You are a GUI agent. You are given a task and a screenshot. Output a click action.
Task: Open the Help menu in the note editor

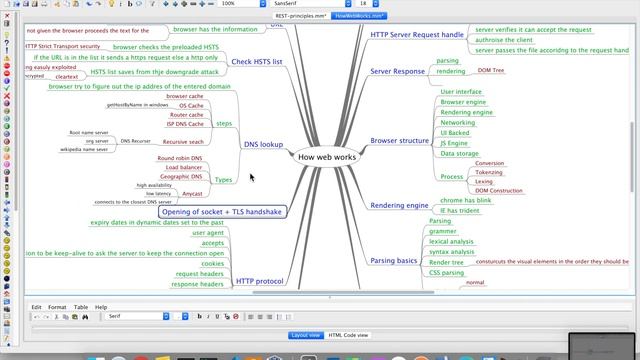click(101, 307)
